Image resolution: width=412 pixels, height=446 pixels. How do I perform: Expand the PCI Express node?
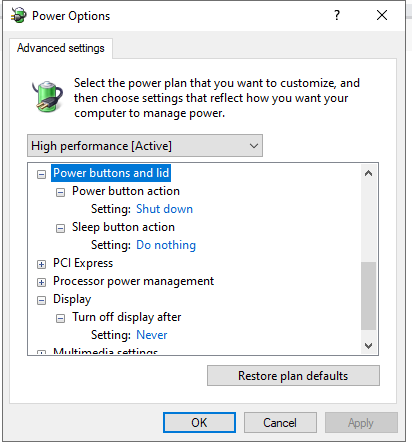coord(41,264)
